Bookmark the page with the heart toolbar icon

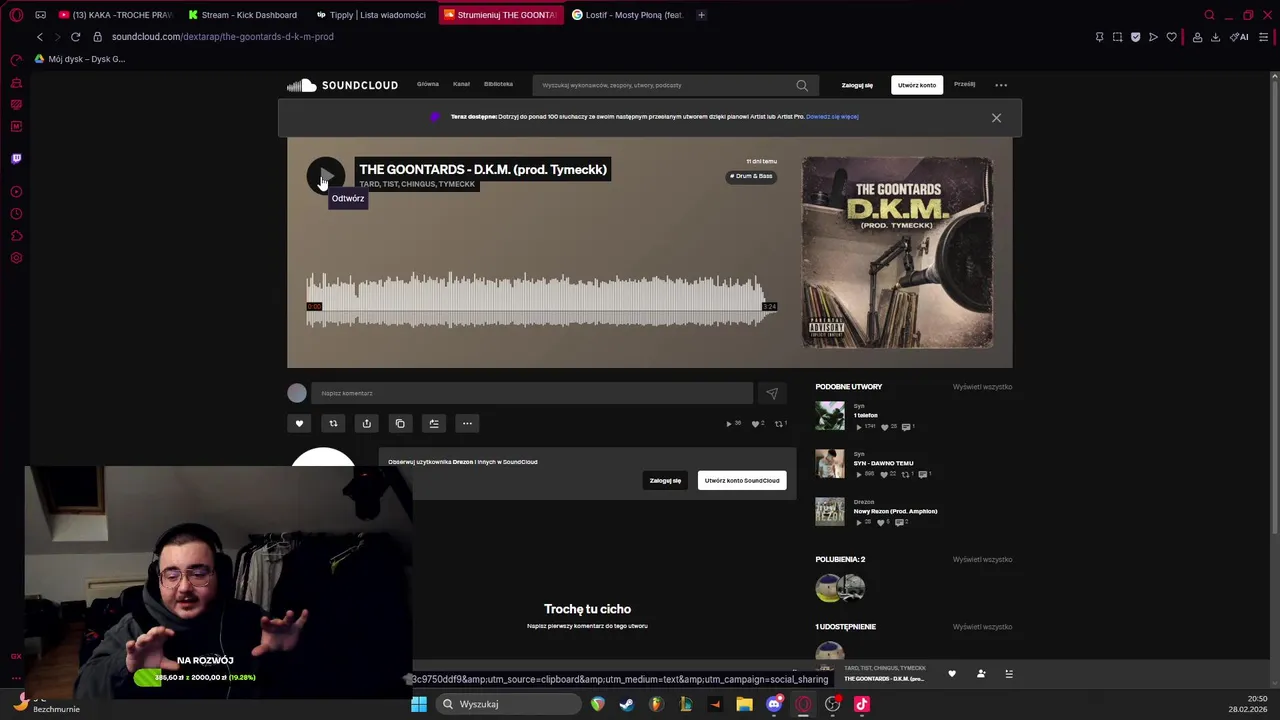point(1171,37)
